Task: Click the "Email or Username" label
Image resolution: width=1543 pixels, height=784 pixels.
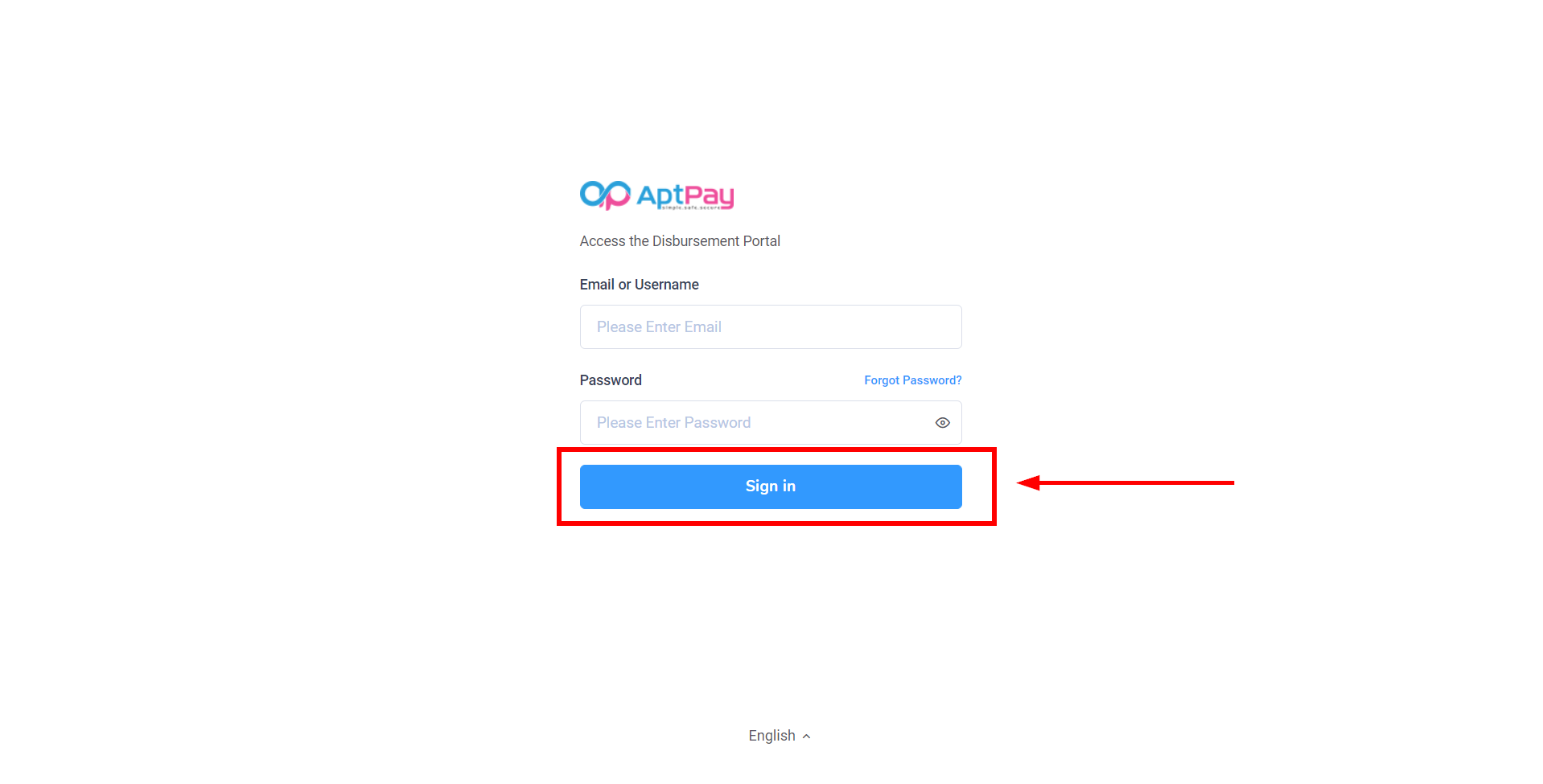Action: tap(639, 285)
